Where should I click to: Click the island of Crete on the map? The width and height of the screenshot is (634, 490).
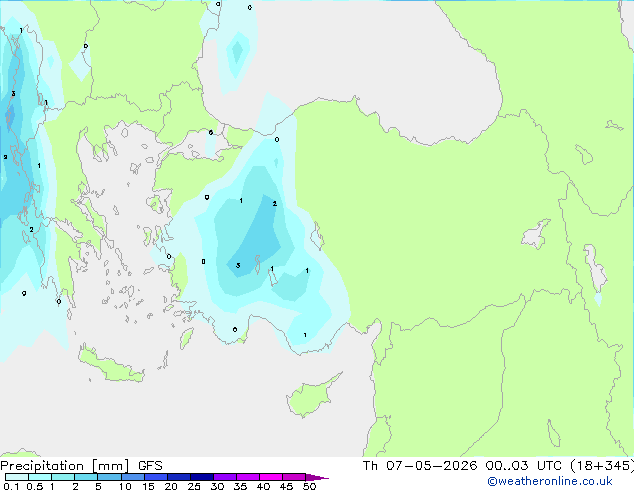coord(110,365)
